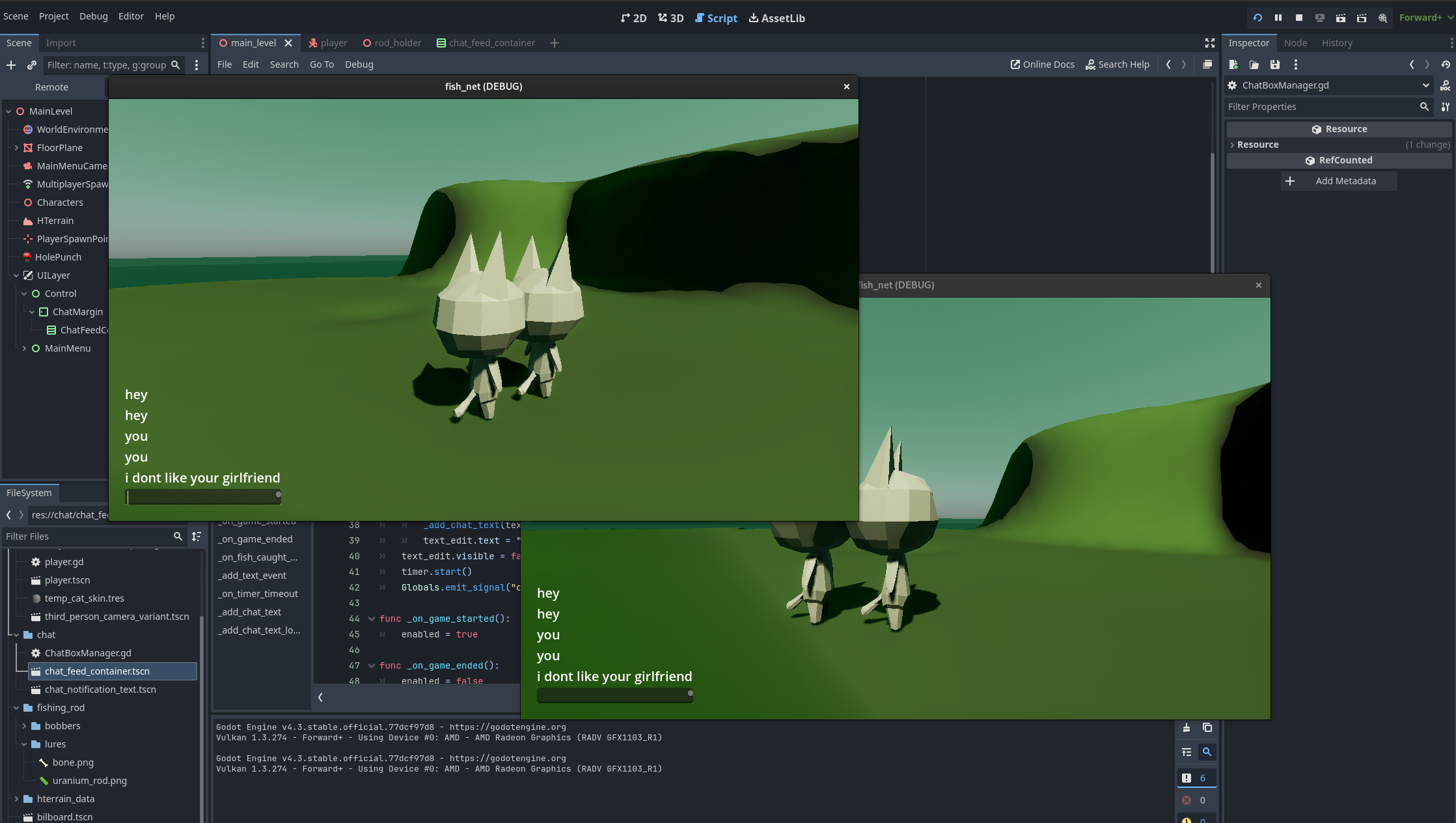Reload the running project with restart icon
This screenshot has width=1456, height=823.
1257,18
